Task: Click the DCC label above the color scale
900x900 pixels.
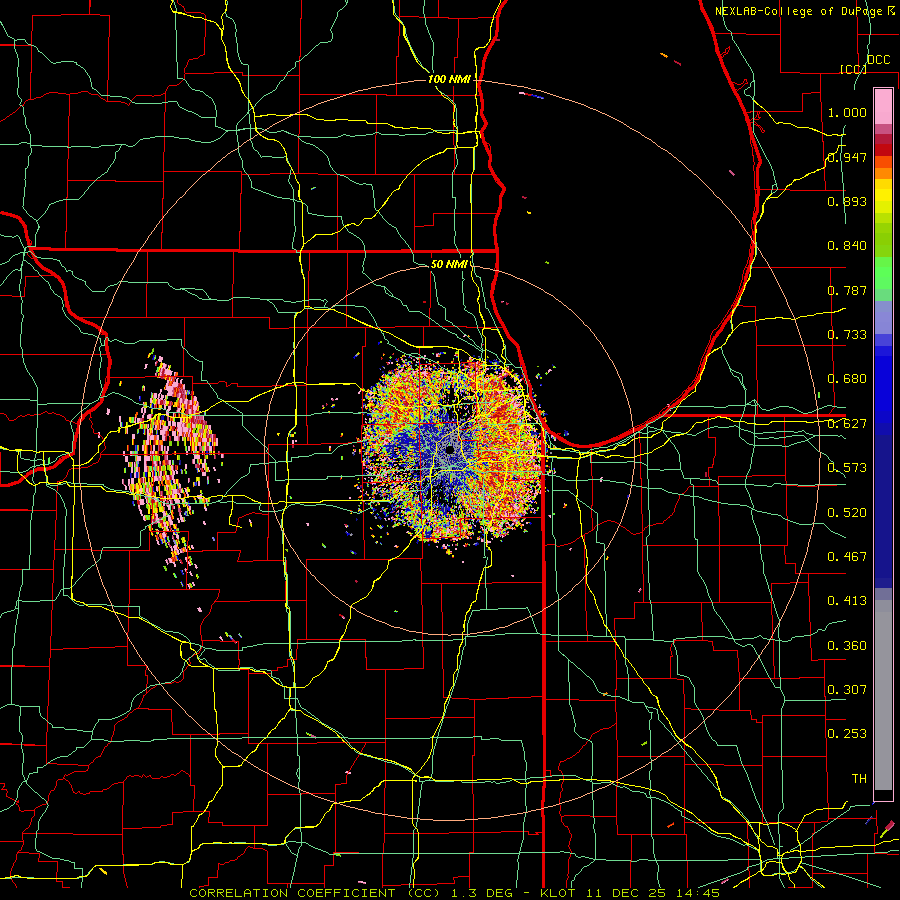Action: click(x=878, y=60)
